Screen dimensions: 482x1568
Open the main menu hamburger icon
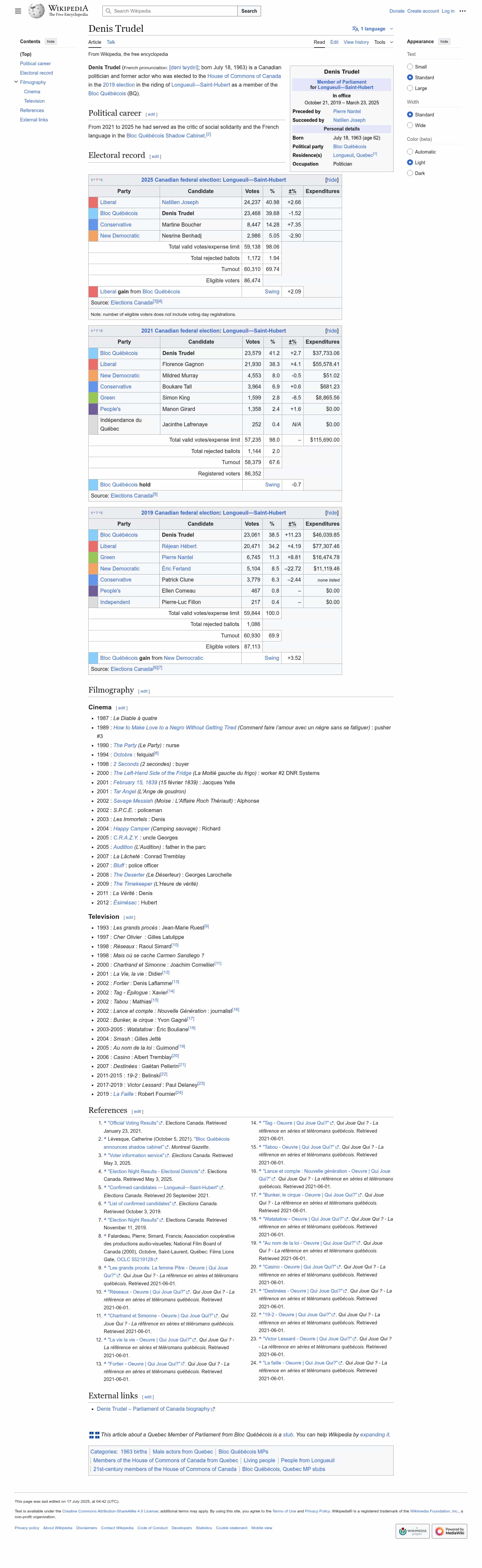[x=18, y=11]
